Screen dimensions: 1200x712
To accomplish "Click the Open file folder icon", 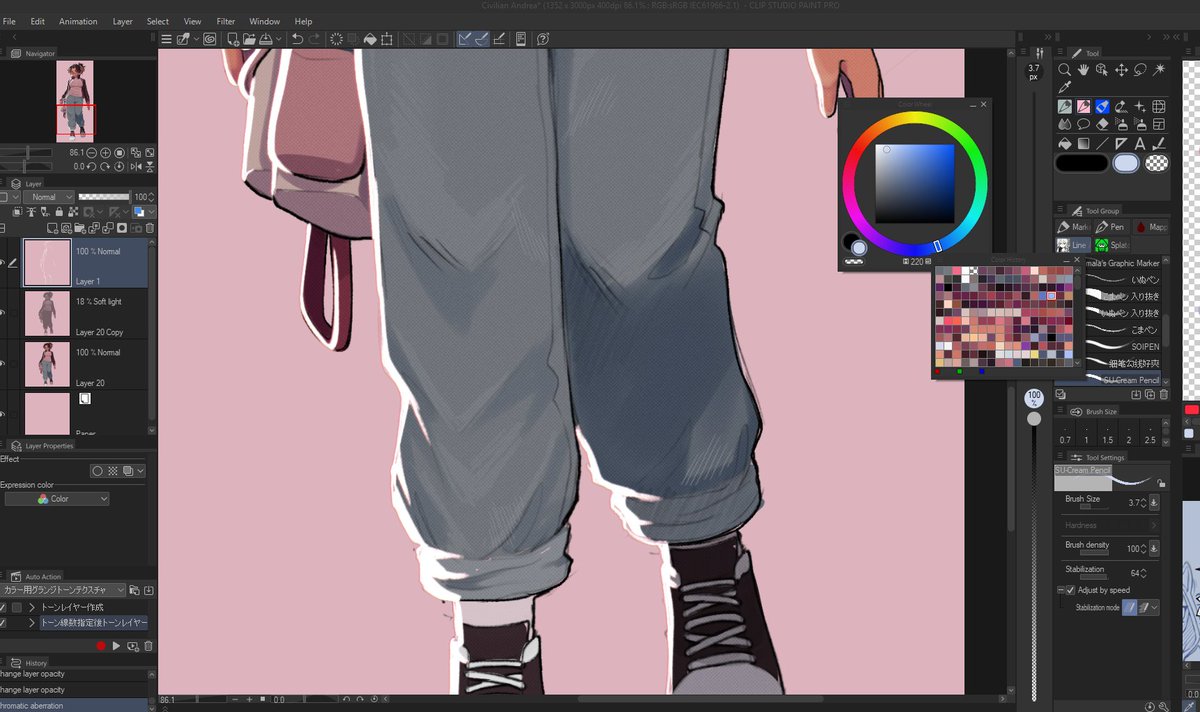I will pos(250,39).
